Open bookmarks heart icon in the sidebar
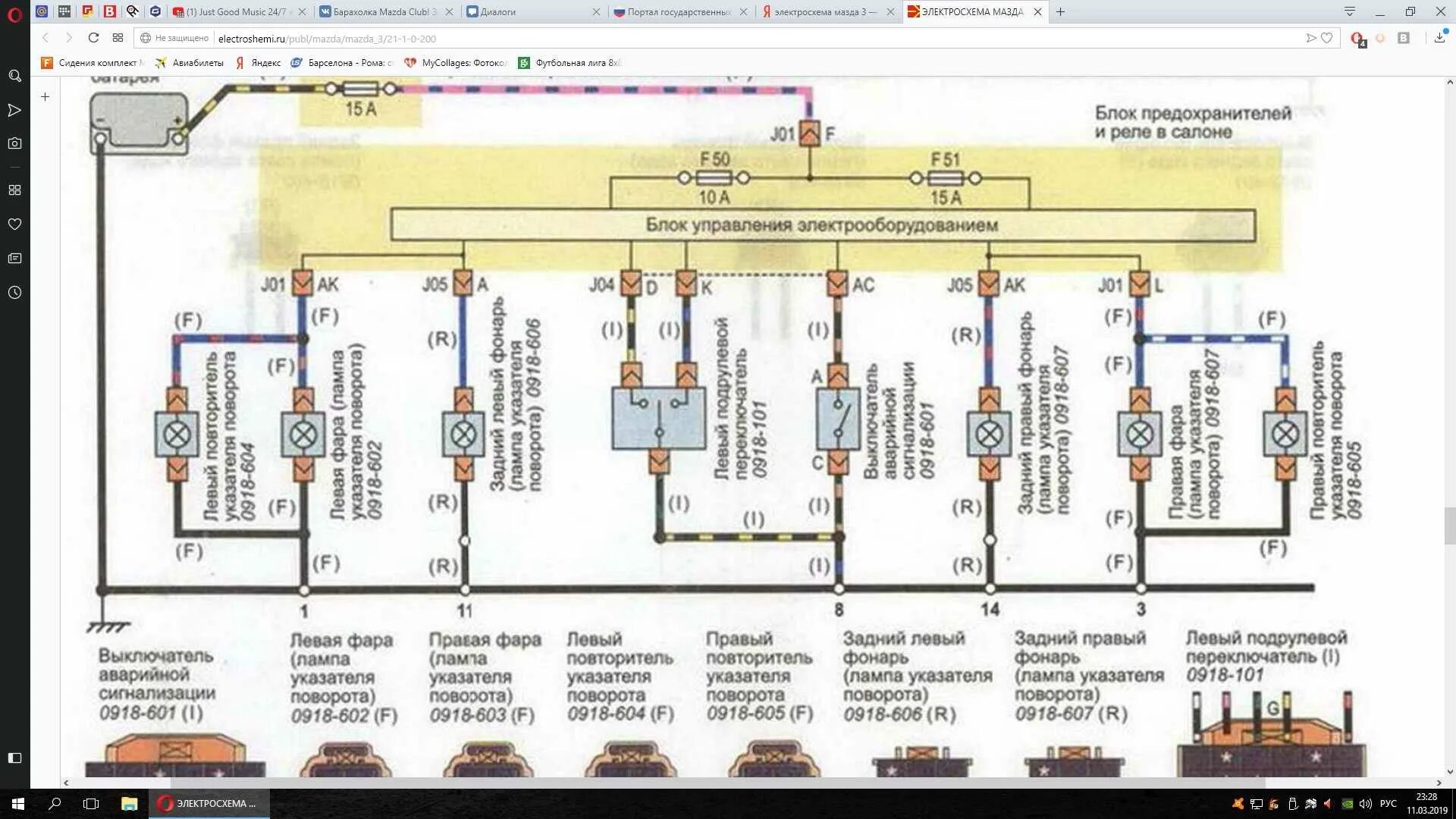 [14, 224]
